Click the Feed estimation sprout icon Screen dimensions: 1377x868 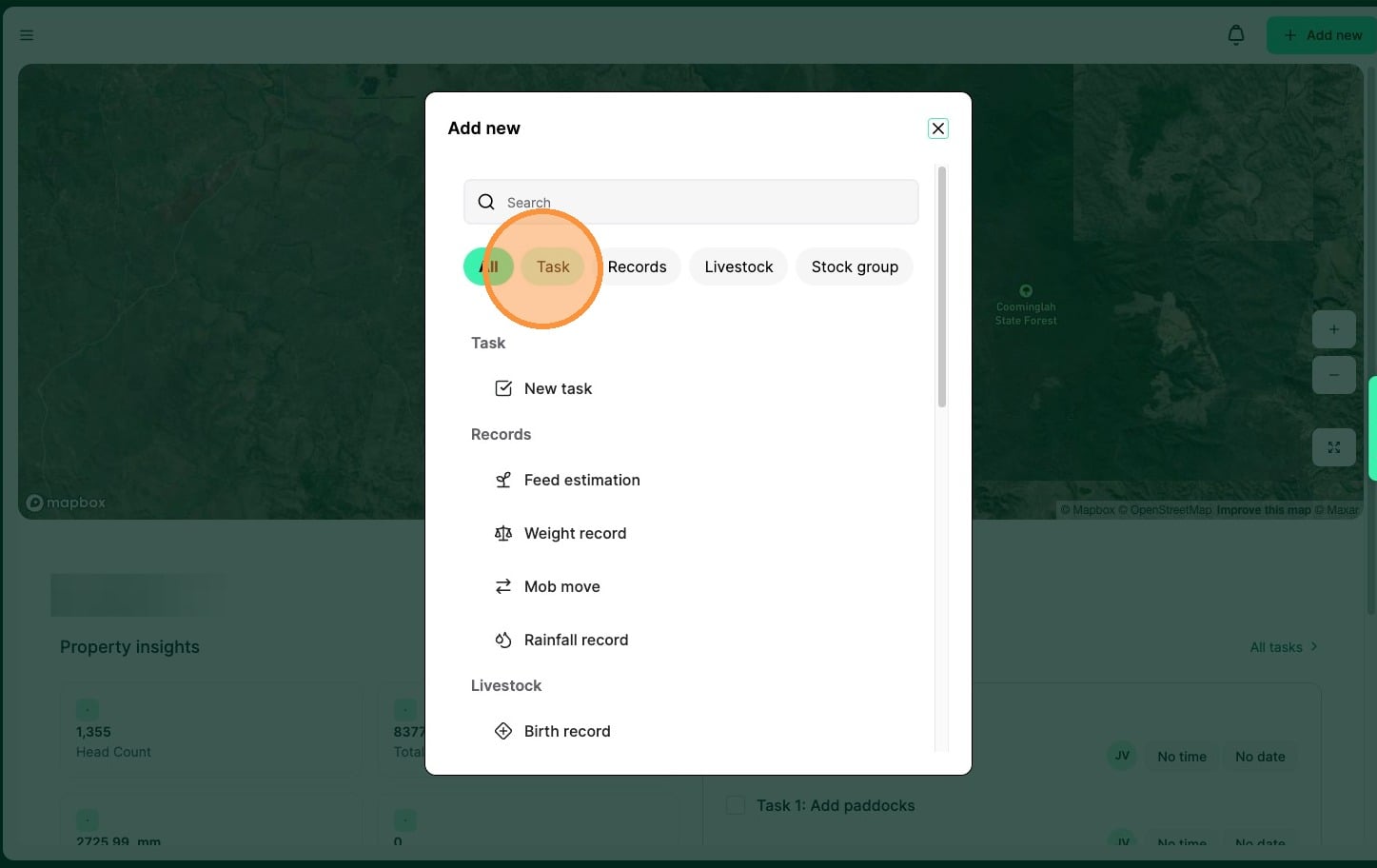click(x=503, y=480)
